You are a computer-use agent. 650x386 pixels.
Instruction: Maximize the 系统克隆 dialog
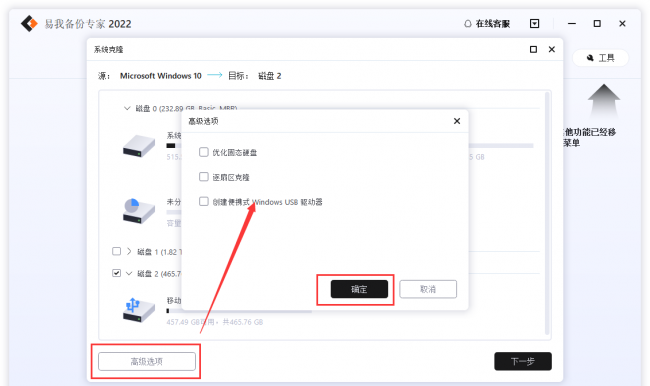[x=534, y=49]
